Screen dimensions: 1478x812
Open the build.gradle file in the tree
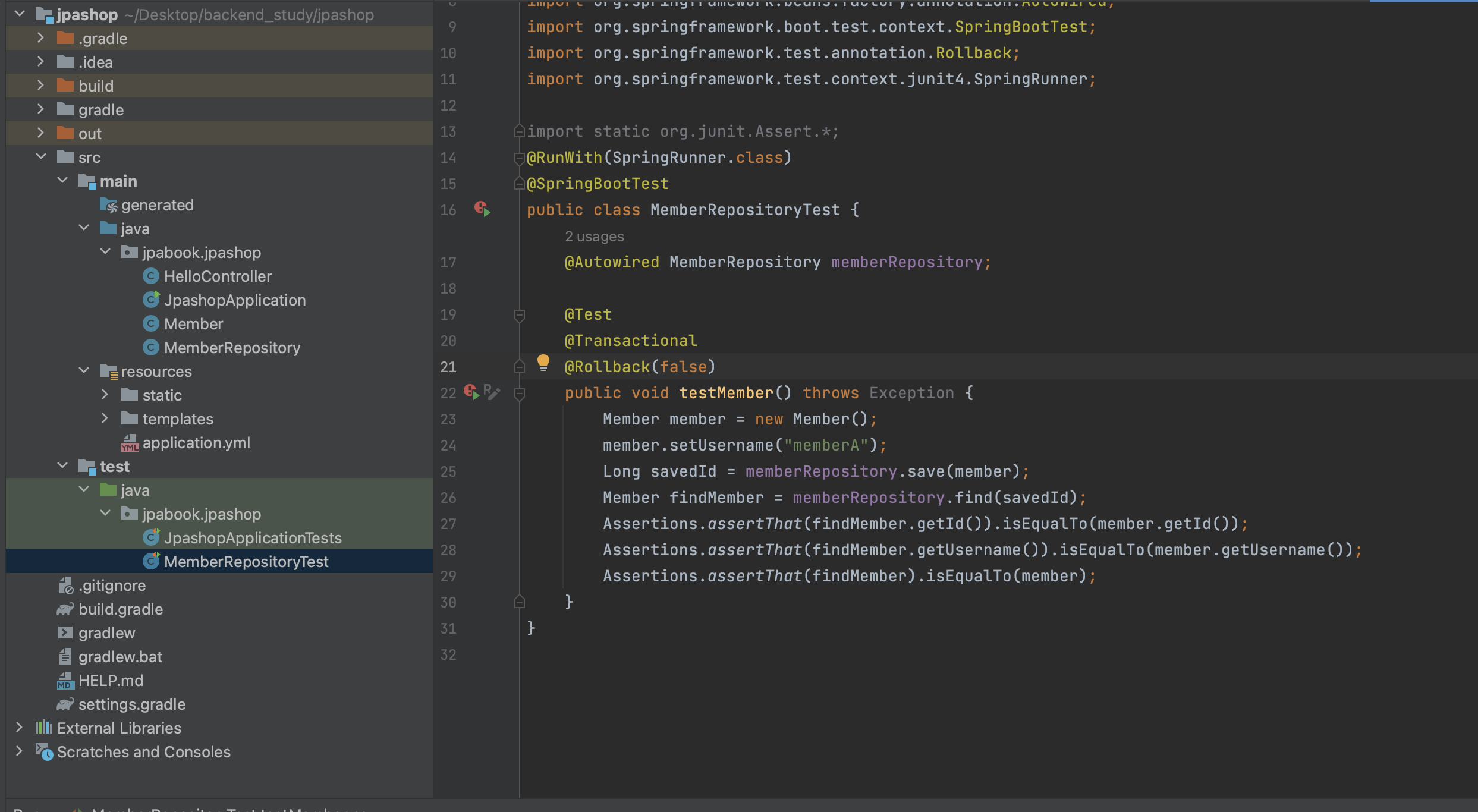120,609
